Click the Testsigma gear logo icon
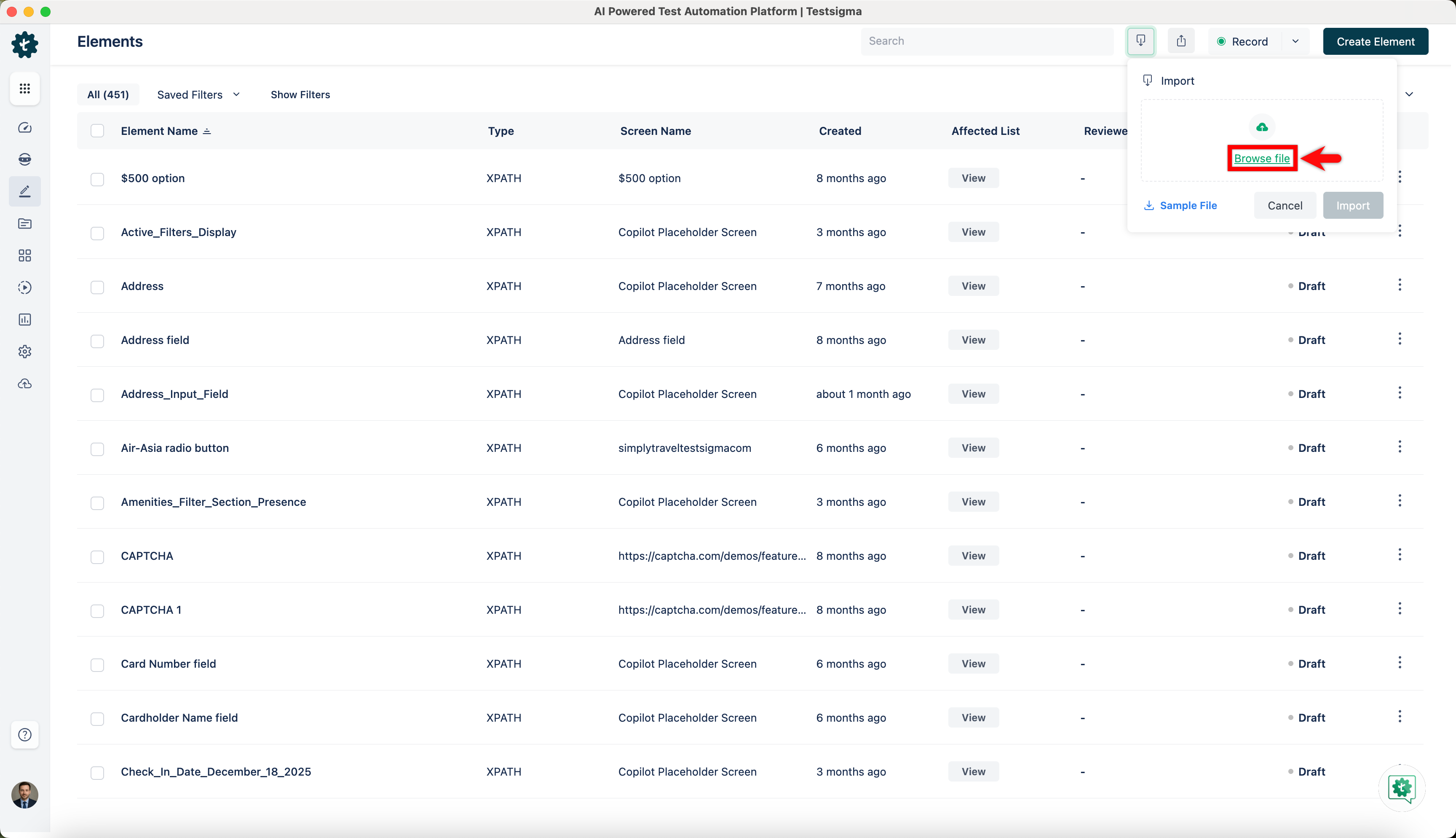 click(25, 44)
